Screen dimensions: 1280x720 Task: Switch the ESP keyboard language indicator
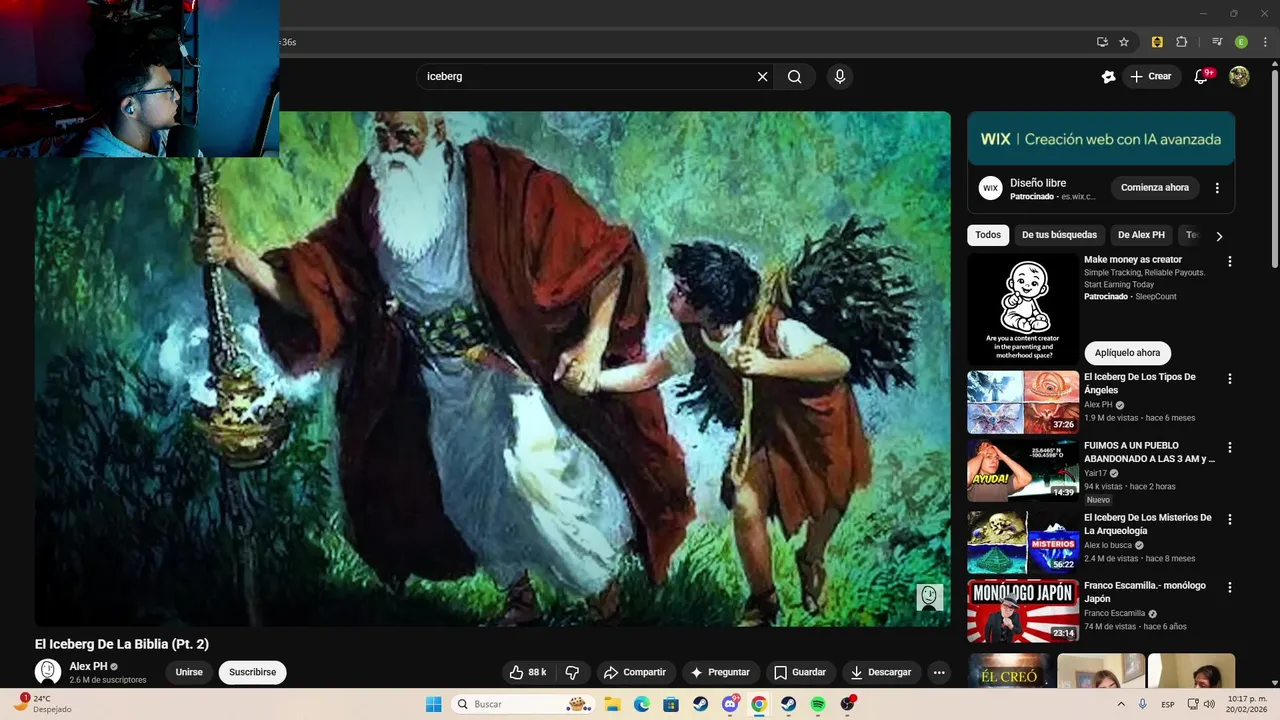(x=1168, y=704)
